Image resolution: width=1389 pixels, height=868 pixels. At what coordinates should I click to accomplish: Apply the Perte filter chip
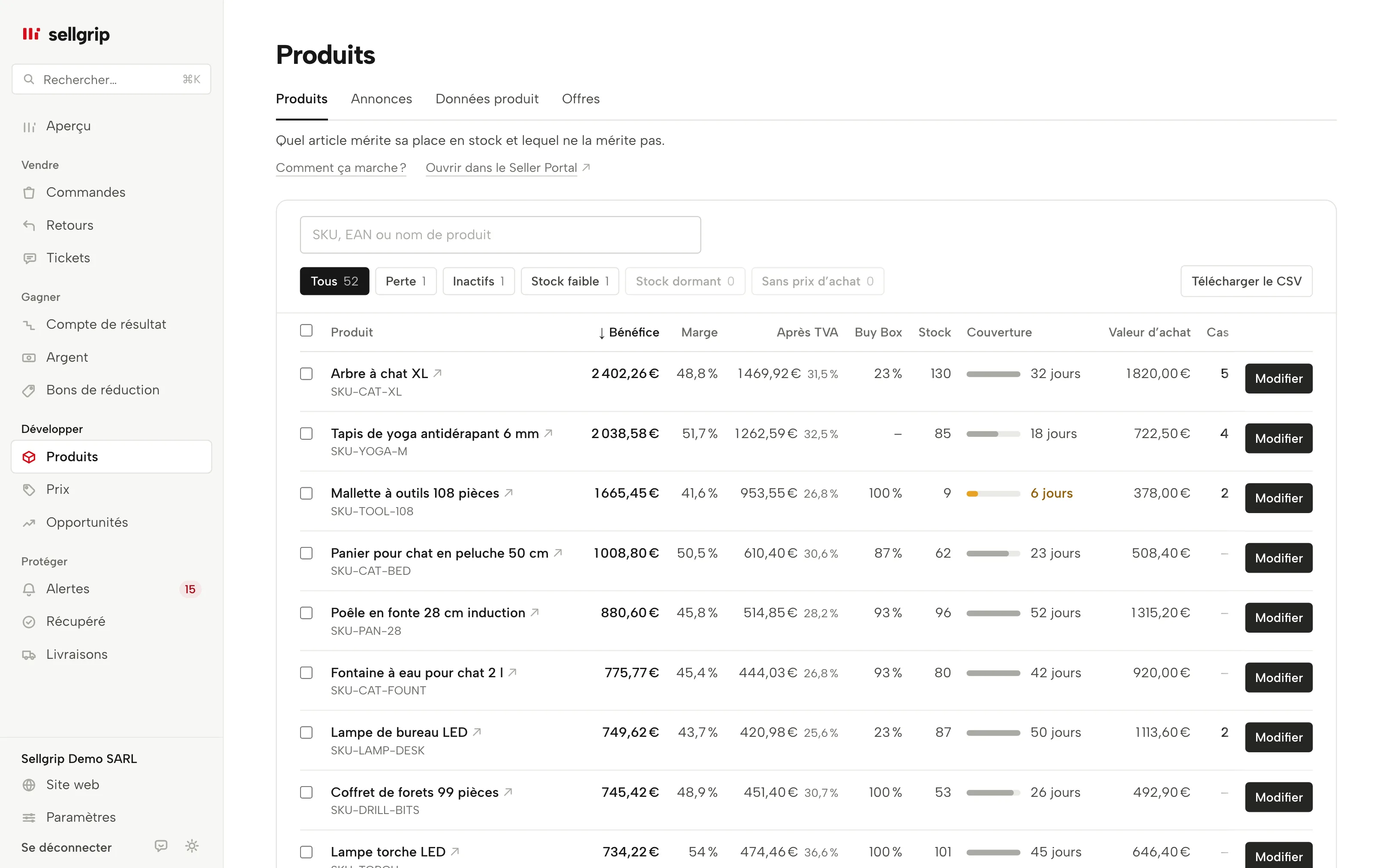click(406, 281)
